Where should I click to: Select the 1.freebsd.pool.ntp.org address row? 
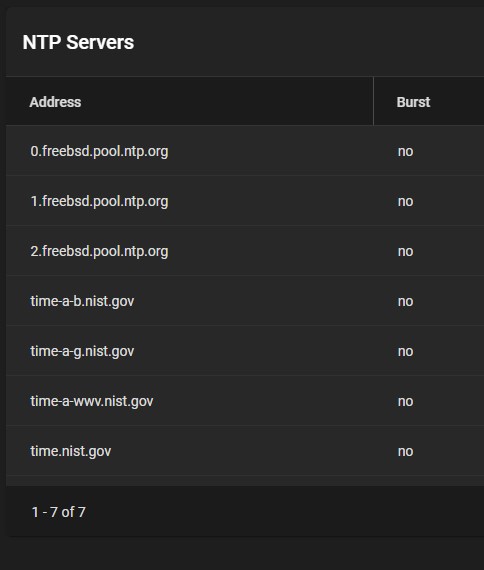(245, 201)
